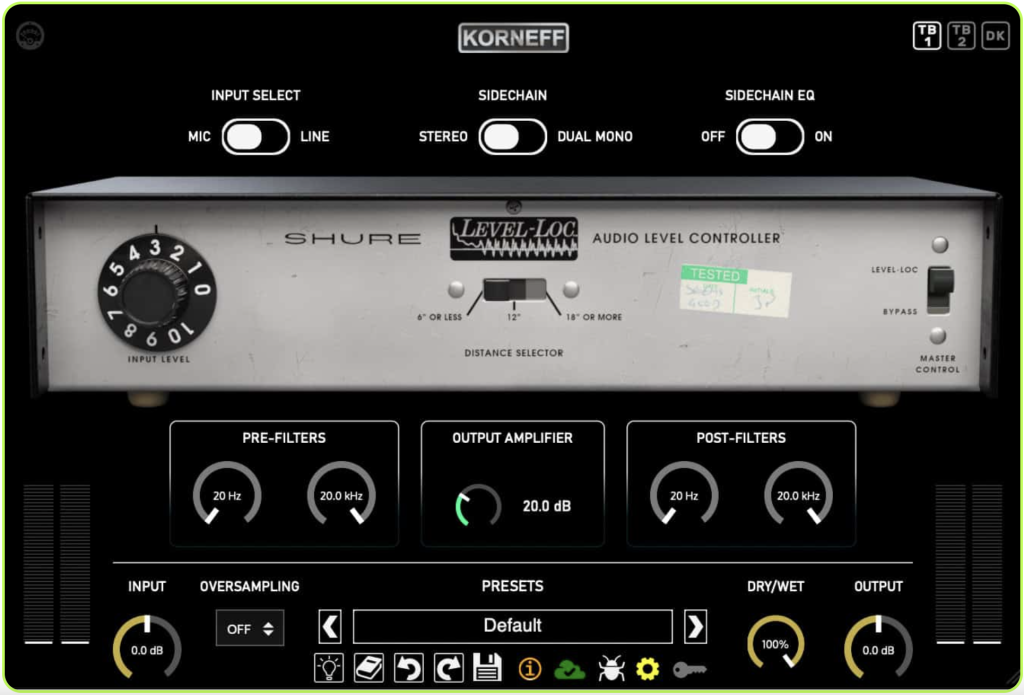Click the LINE label of Input Select

[x=315, y=137]
